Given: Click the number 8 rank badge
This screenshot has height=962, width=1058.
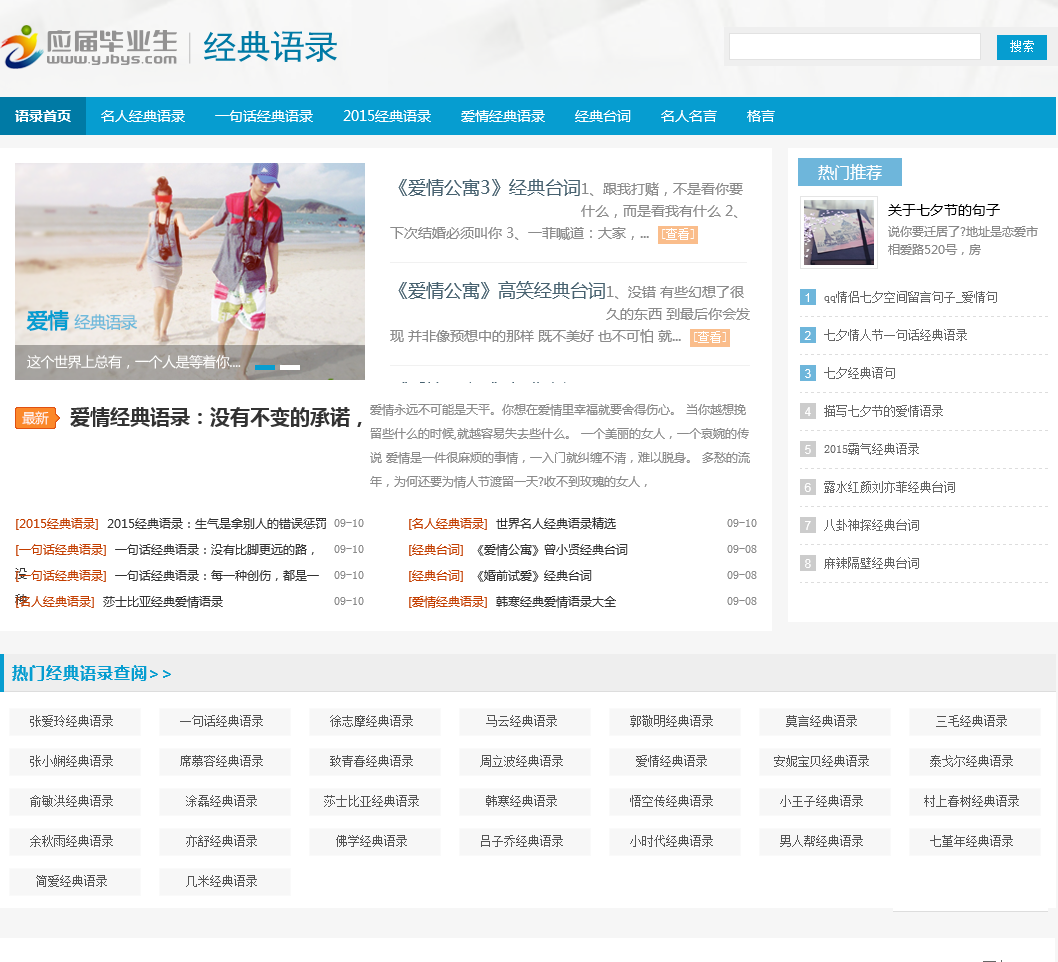Looking at the screenshot, I should 808,563.
